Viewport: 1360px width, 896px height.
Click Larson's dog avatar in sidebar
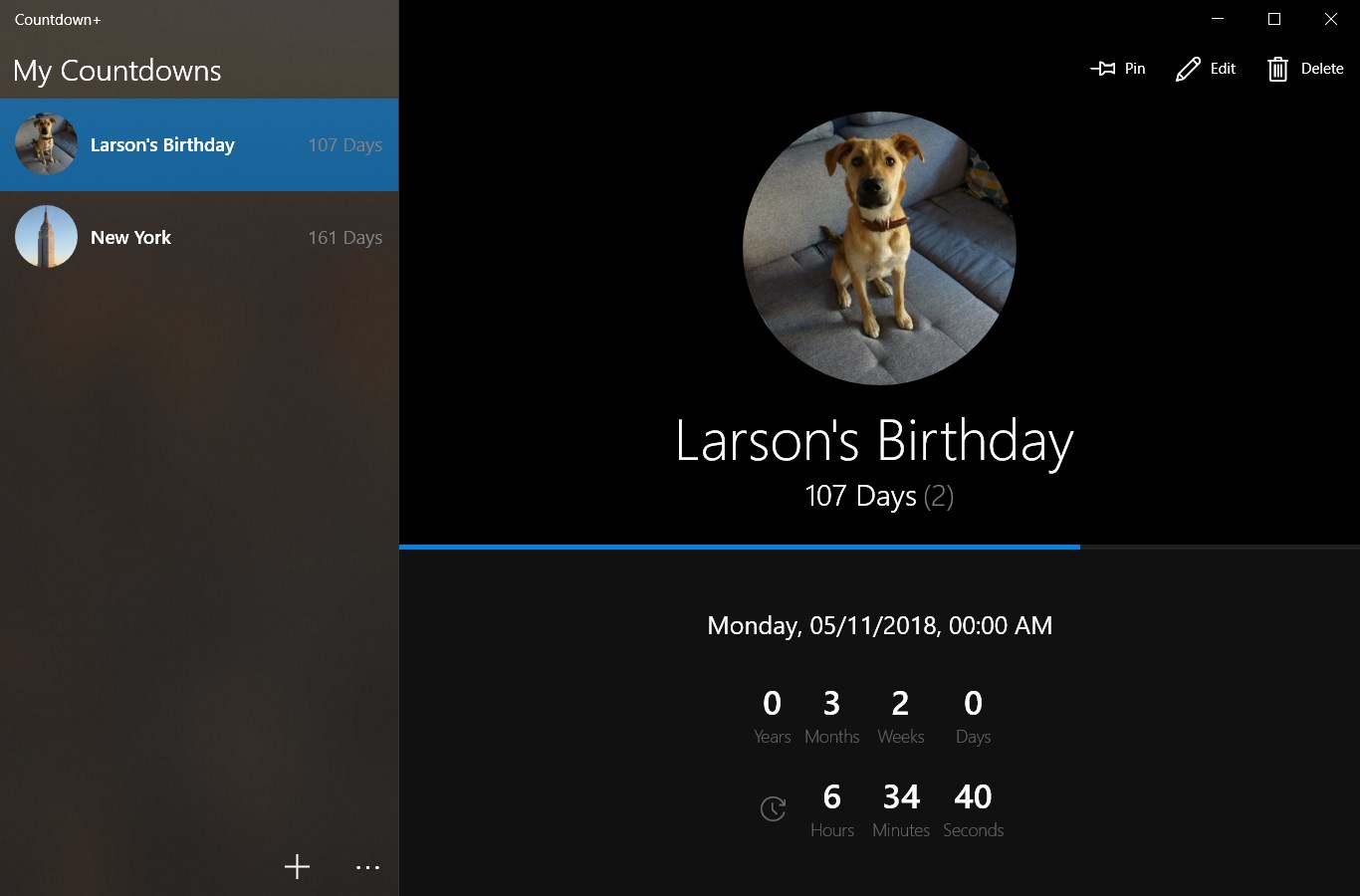point(46,144)
